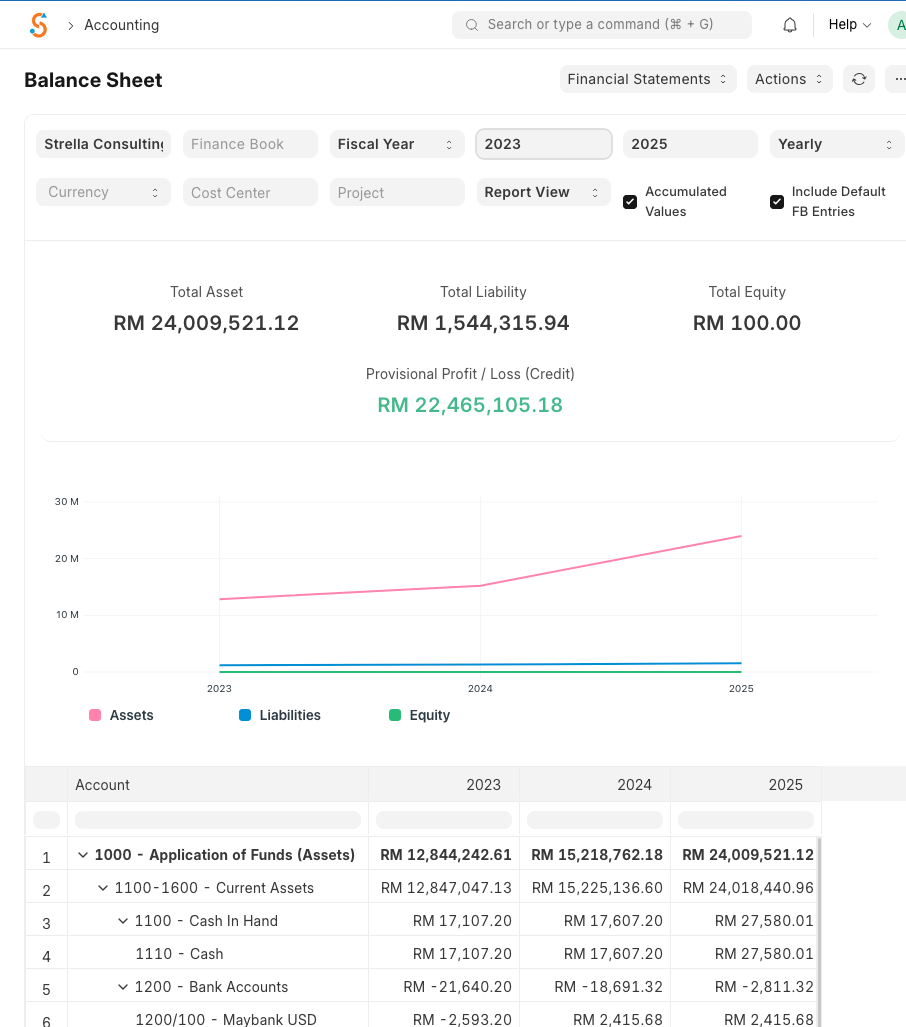The width and height of the screenshot is (906, 1027).
Task: Toggle the Accumulated Values checkbox
Action: [630, 202]
